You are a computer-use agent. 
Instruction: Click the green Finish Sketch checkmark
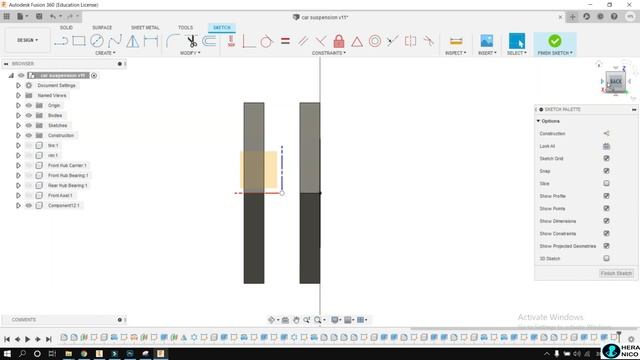coord(555,40)
